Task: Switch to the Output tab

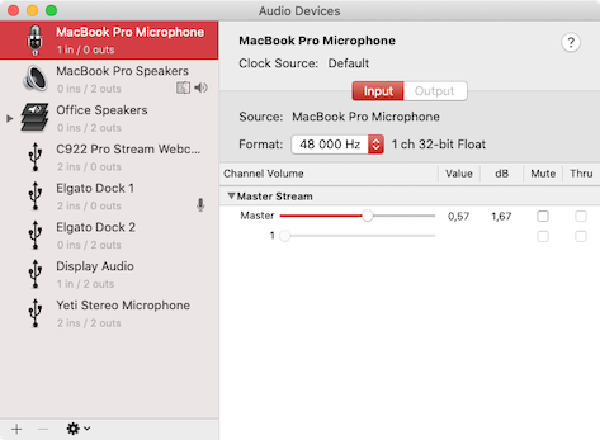Action: [x=435, y=91]
